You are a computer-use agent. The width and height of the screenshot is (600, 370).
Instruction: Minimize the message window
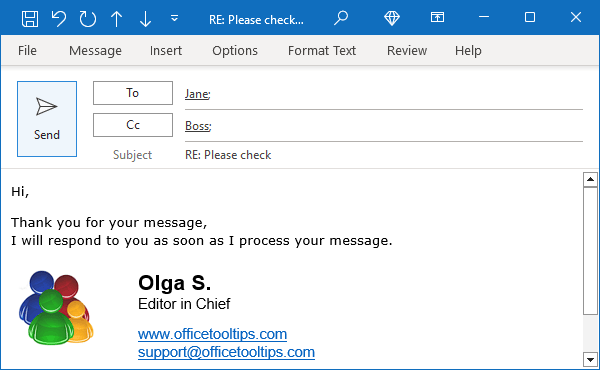[x=484, y=17]
